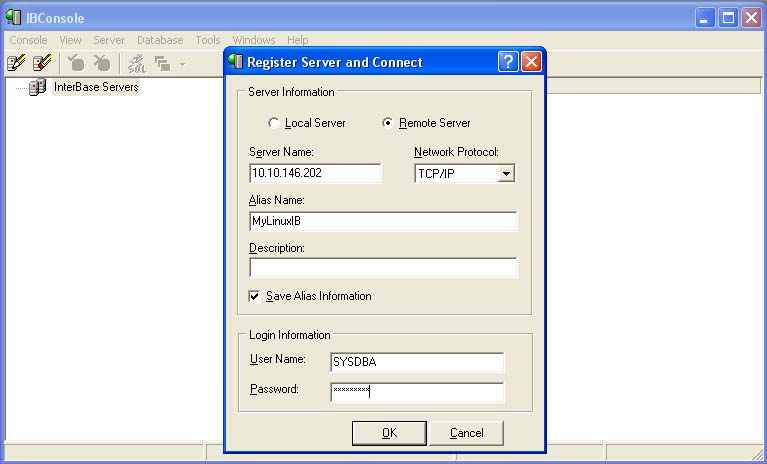Dismiss the dialog with the Cancel button
Screen dimensions: 767x464
[466, 433]
